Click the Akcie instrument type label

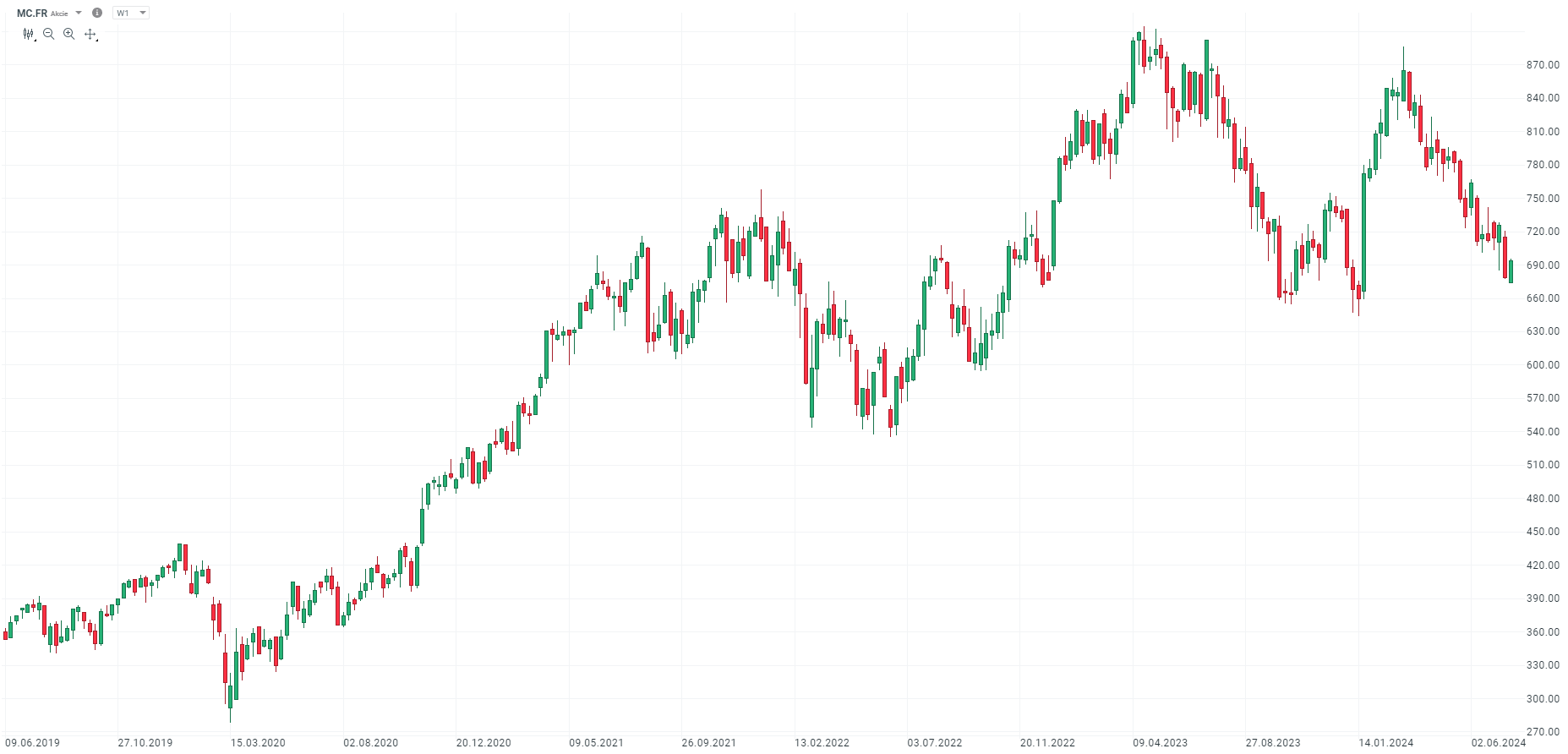(x=59, y=14)
